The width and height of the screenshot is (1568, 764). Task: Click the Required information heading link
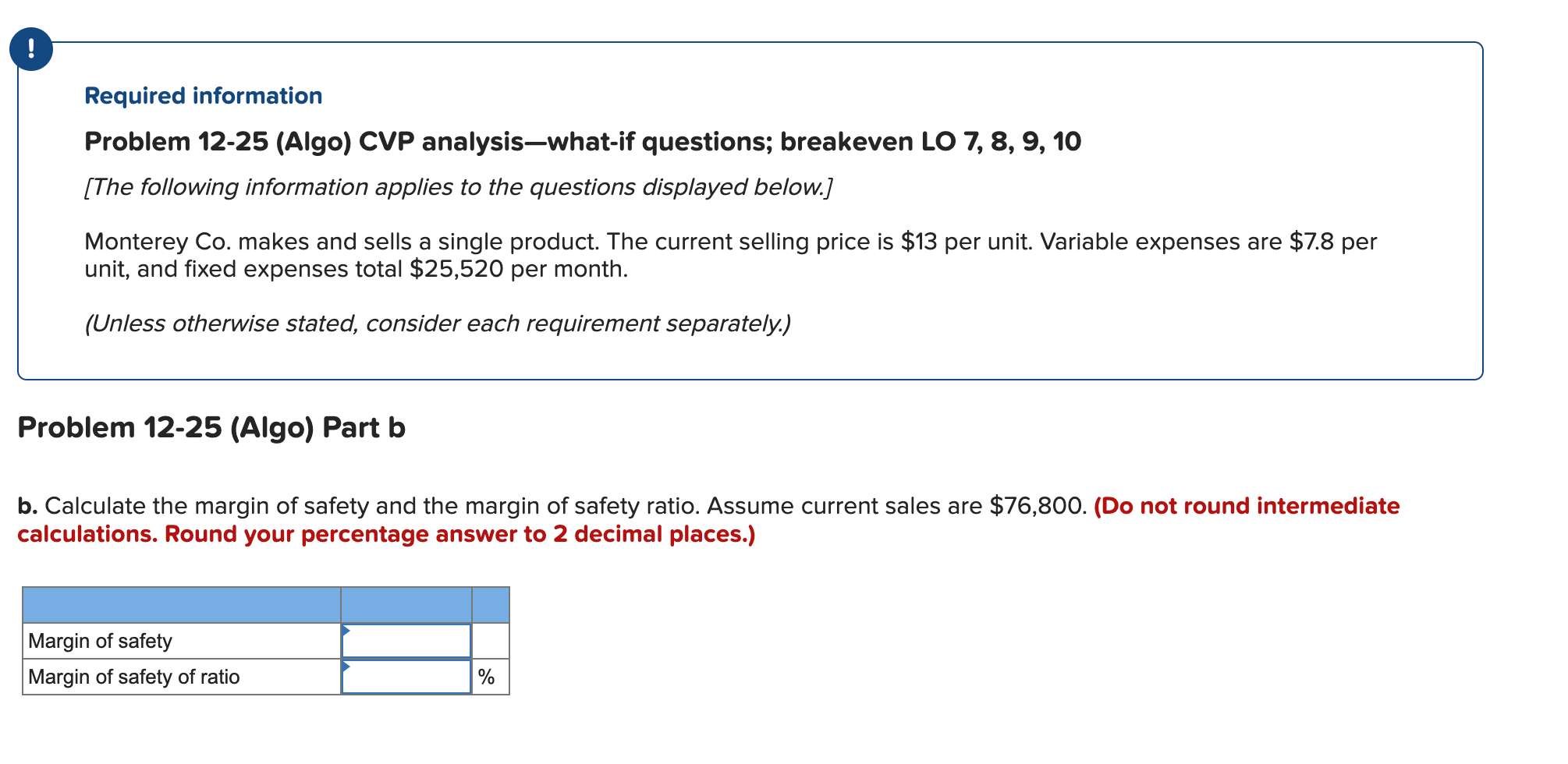click(202, 95)
